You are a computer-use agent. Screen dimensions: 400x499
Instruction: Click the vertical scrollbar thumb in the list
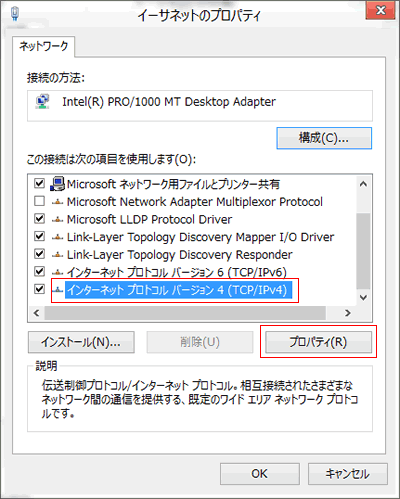tap(363, 251)
